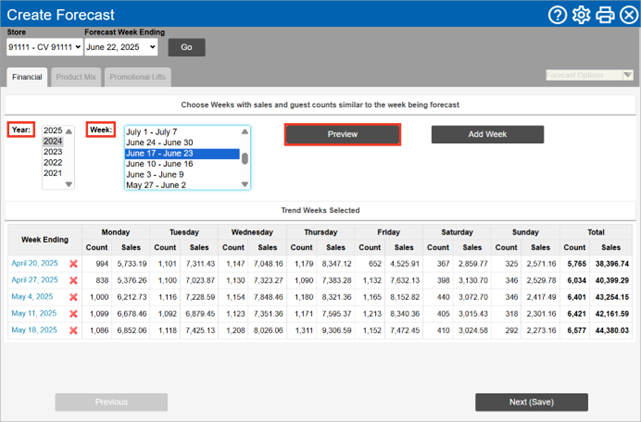Click the Preview button
This screenshot has width=641, height=422.
point(343,134)
